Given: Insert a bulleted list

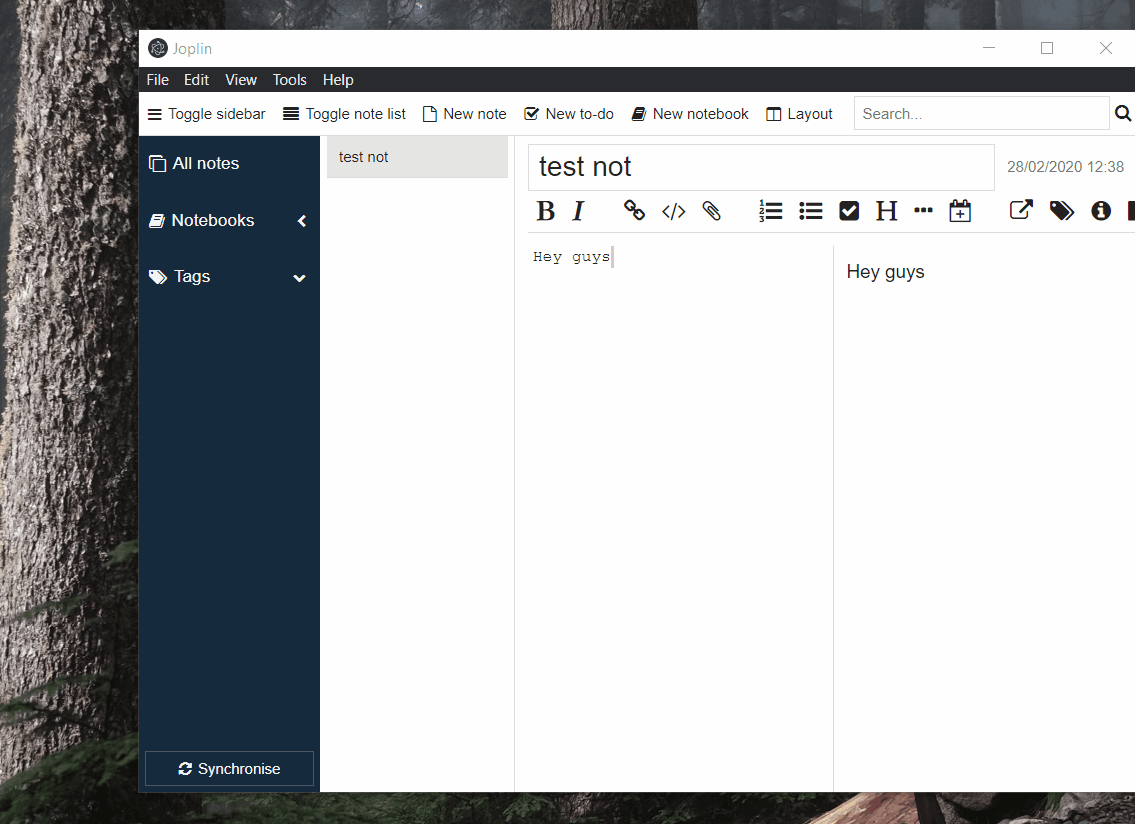Looking at the screenshot, I should (810, 211).
